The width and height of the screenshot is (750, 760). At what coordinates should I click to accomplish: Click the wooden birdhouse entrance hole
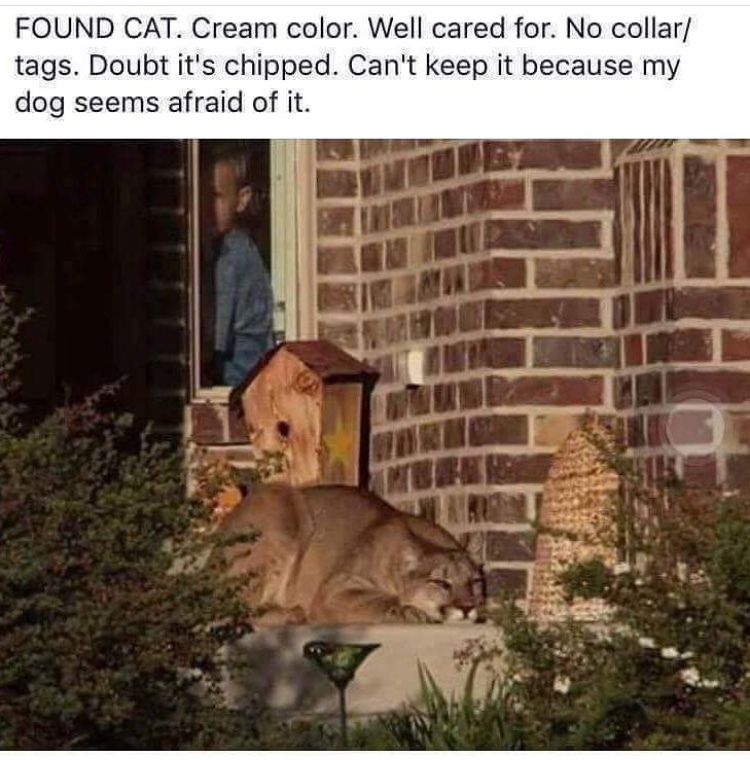pyautogui.click(x=282, y=428)
